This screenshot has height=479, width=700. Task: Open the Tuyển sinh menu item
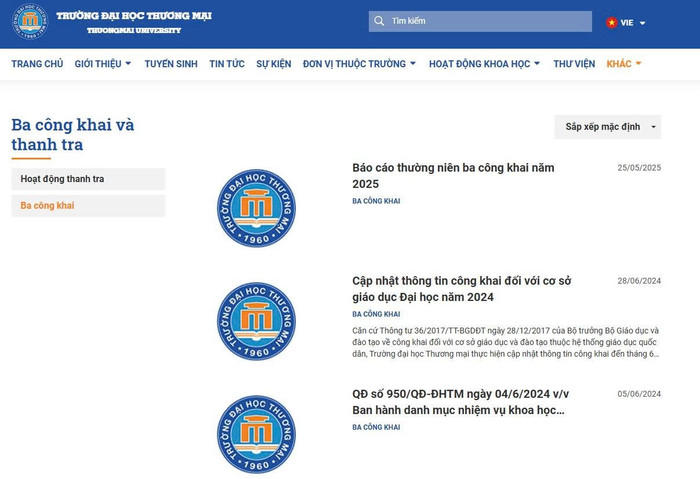pos(170,64)
